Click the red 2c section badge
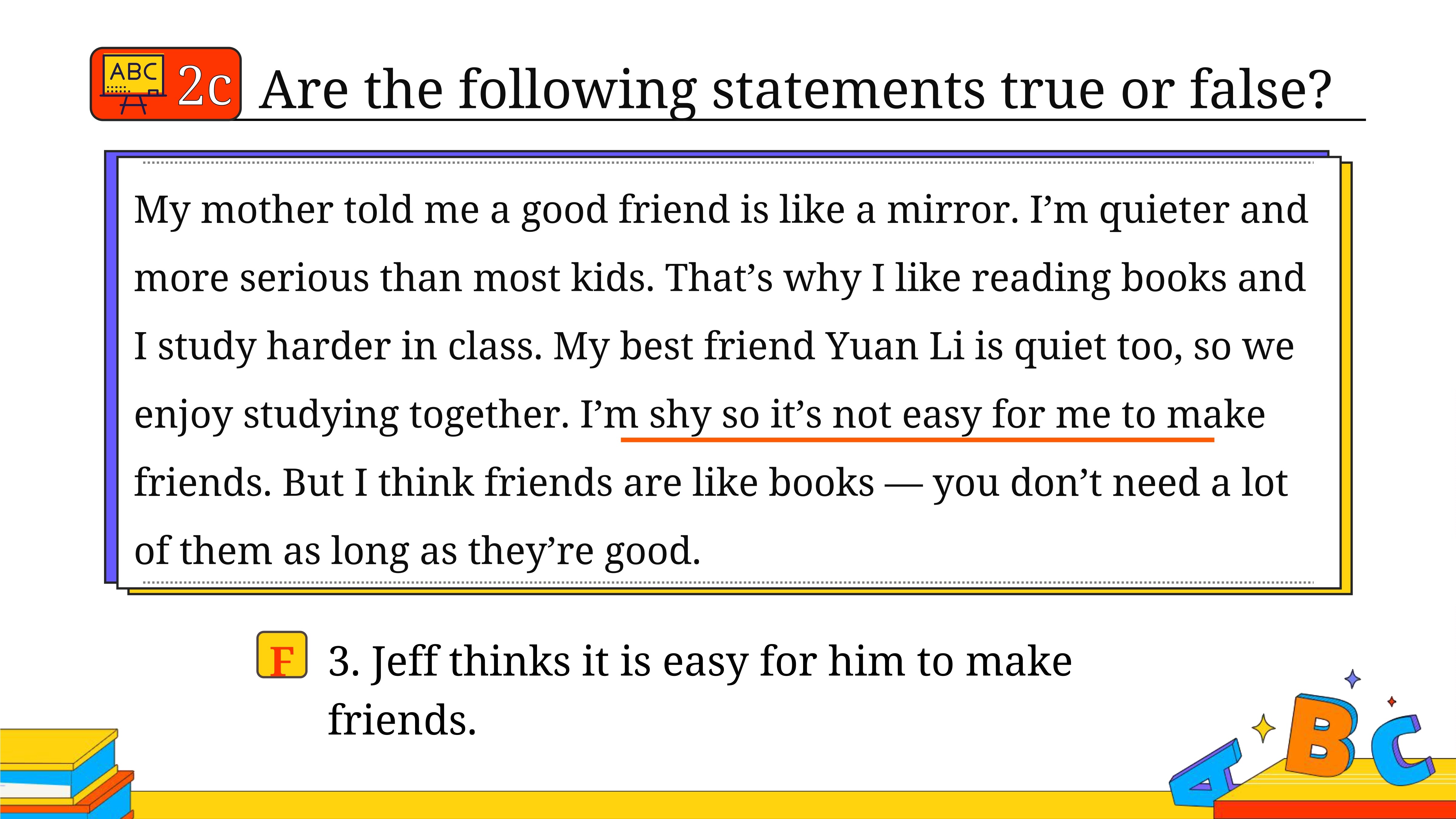The width and height of the screenshot is (1456, 819). [166, 84]
